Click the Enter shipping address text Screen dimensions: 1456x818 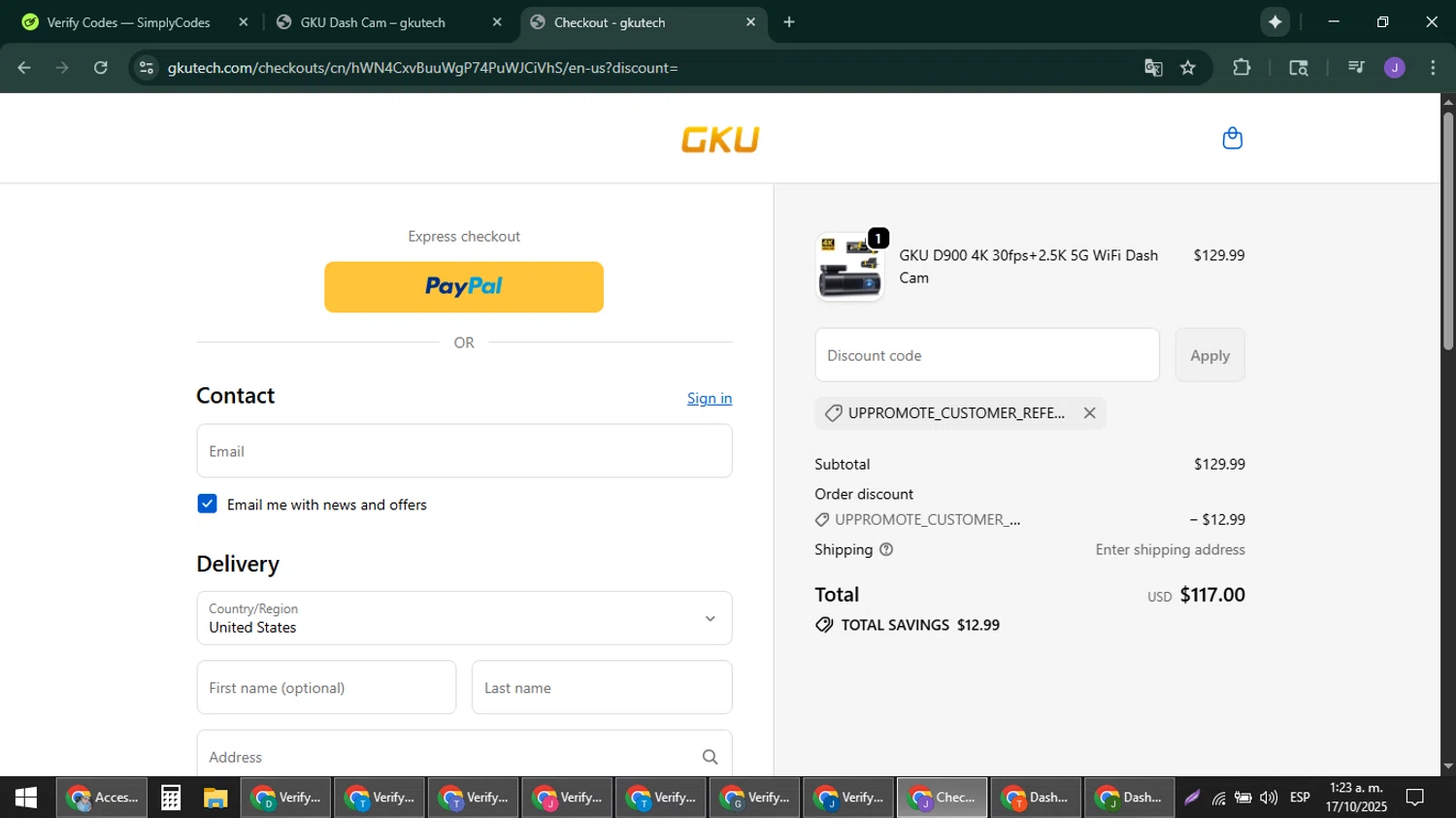coord(1170,549)
